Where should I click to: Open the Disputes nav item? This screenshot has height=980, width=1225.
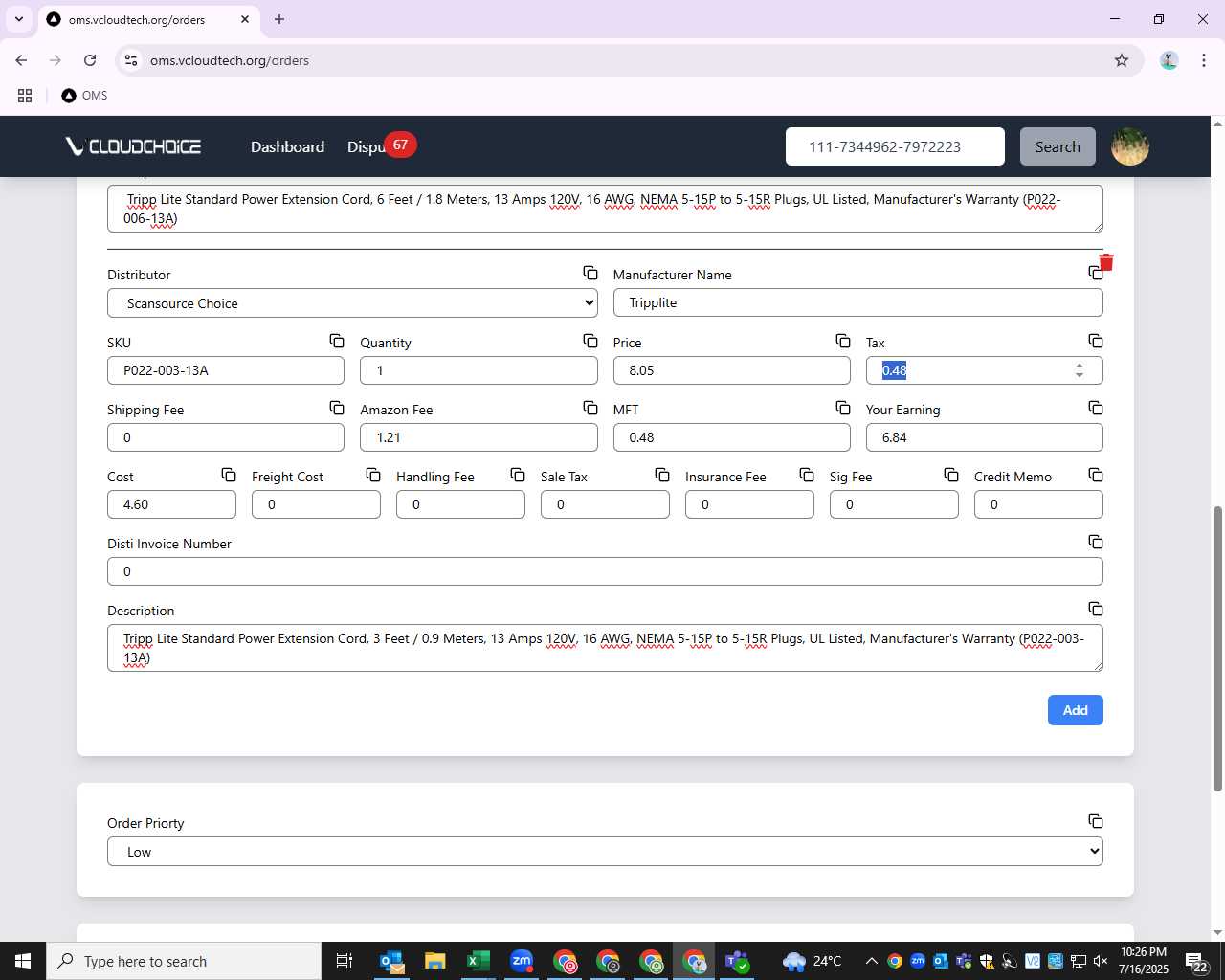tap(367, 146)
